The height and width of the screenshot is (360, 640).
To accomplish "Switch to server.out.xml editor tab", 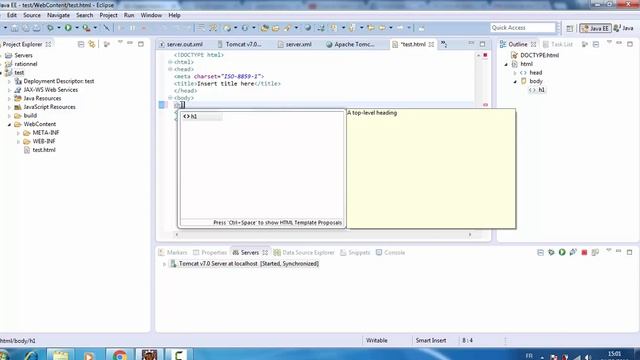I will [184, 44].
